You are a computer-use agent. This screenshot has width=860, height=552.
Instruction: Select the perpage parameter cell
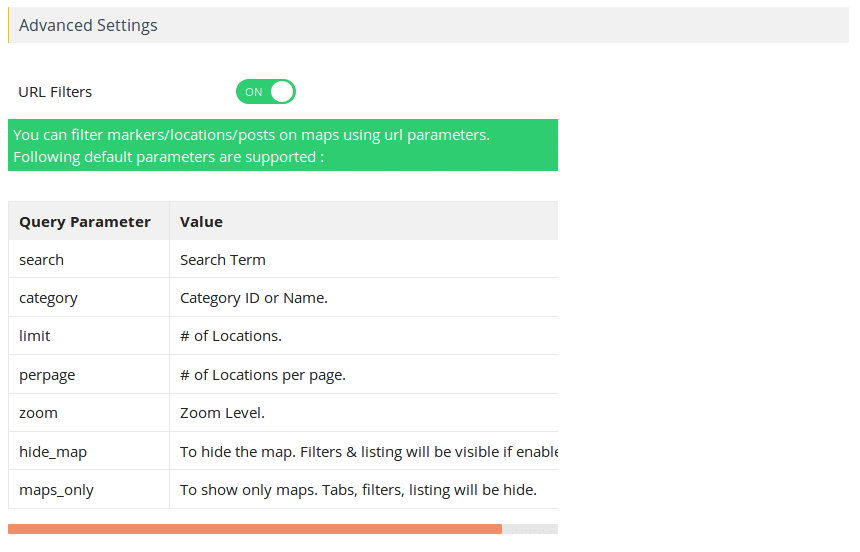tap(89, 375)
